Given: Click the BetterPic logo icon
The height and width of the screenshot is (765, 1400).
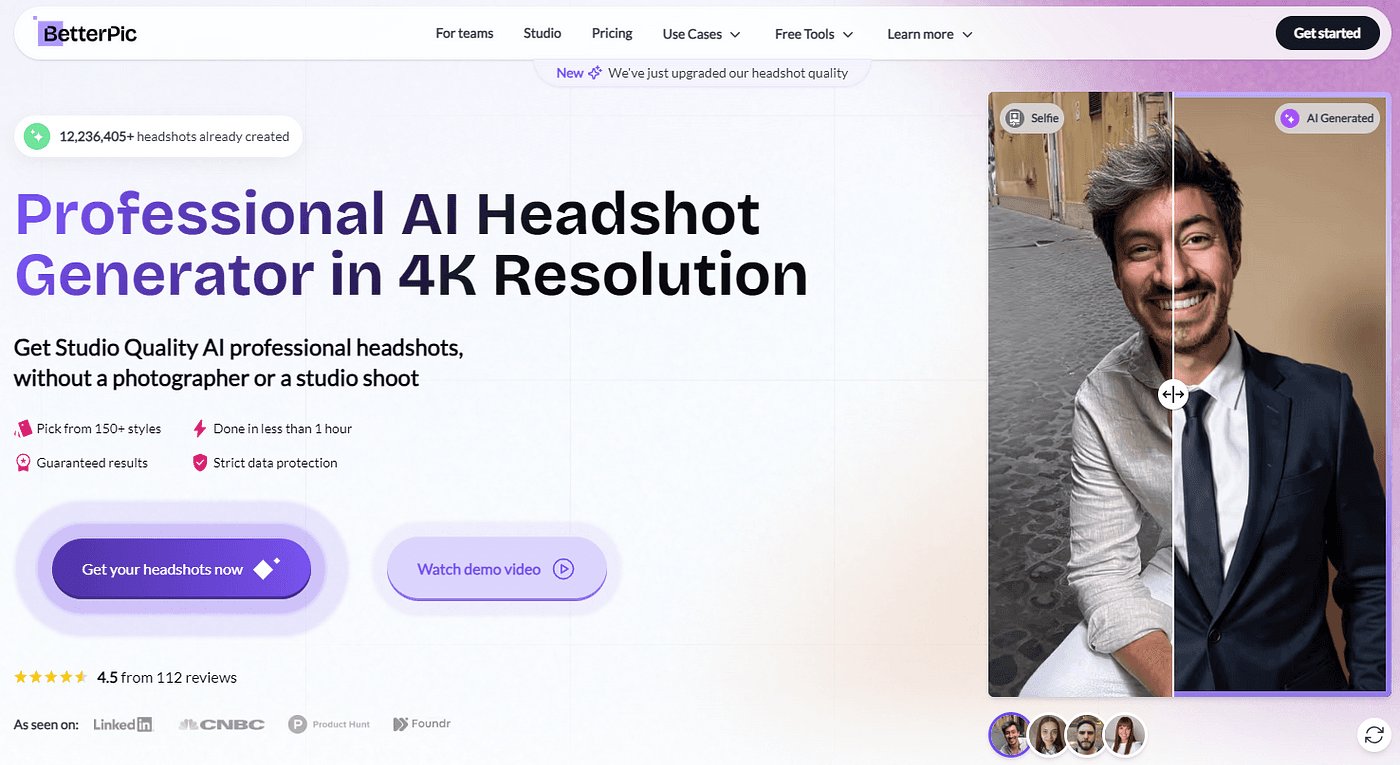Looking at the screenshot, I should pyautogui.click(x=49, y=32).
